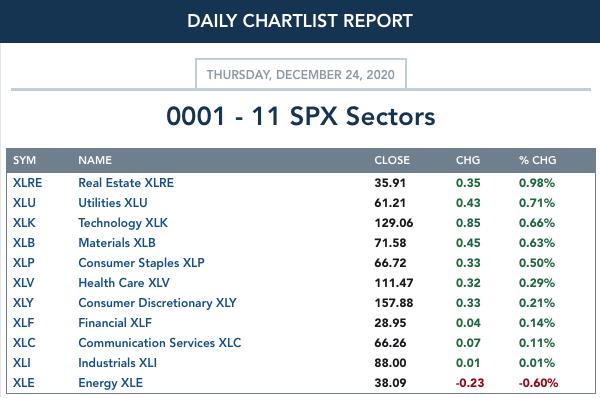Select the Thursday, December 24, 2020 date box
This screenshot has width=600, height=398.
(x=301, y=74)
